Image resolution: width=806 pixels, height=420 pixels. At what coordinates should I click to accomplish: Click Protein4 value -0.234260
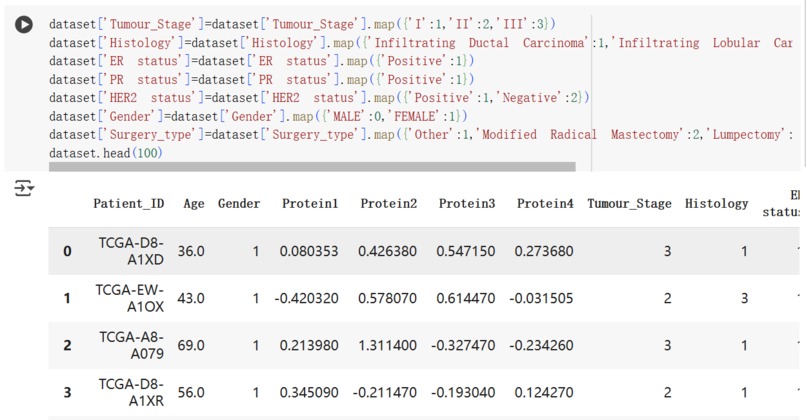[541, 345]
